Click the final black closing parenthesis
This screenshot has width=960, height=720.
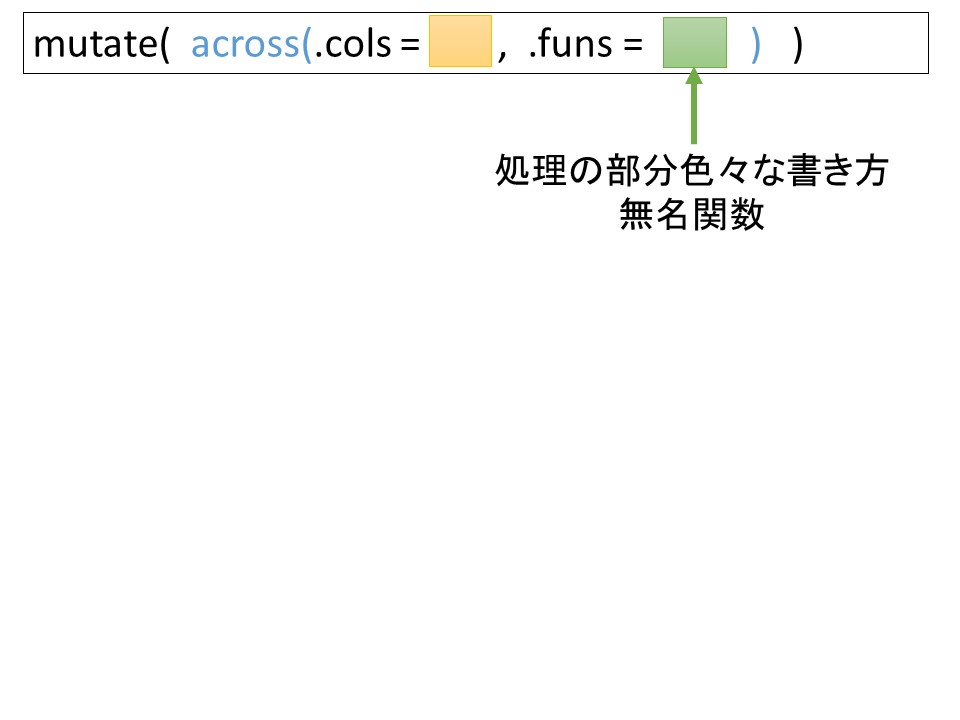pos(797,45)
